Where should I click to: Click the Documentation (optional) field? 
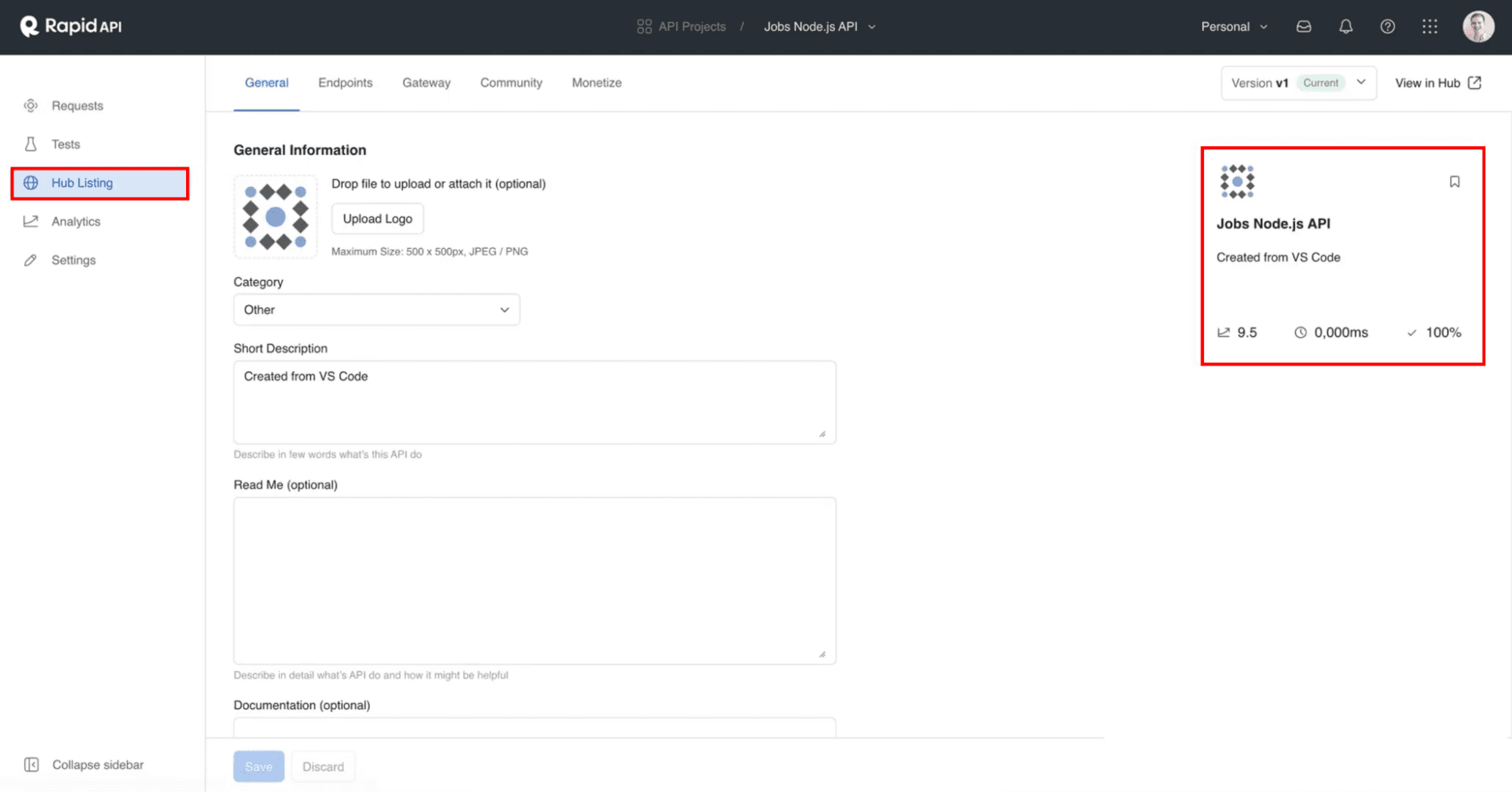click(x=535, y=727)
